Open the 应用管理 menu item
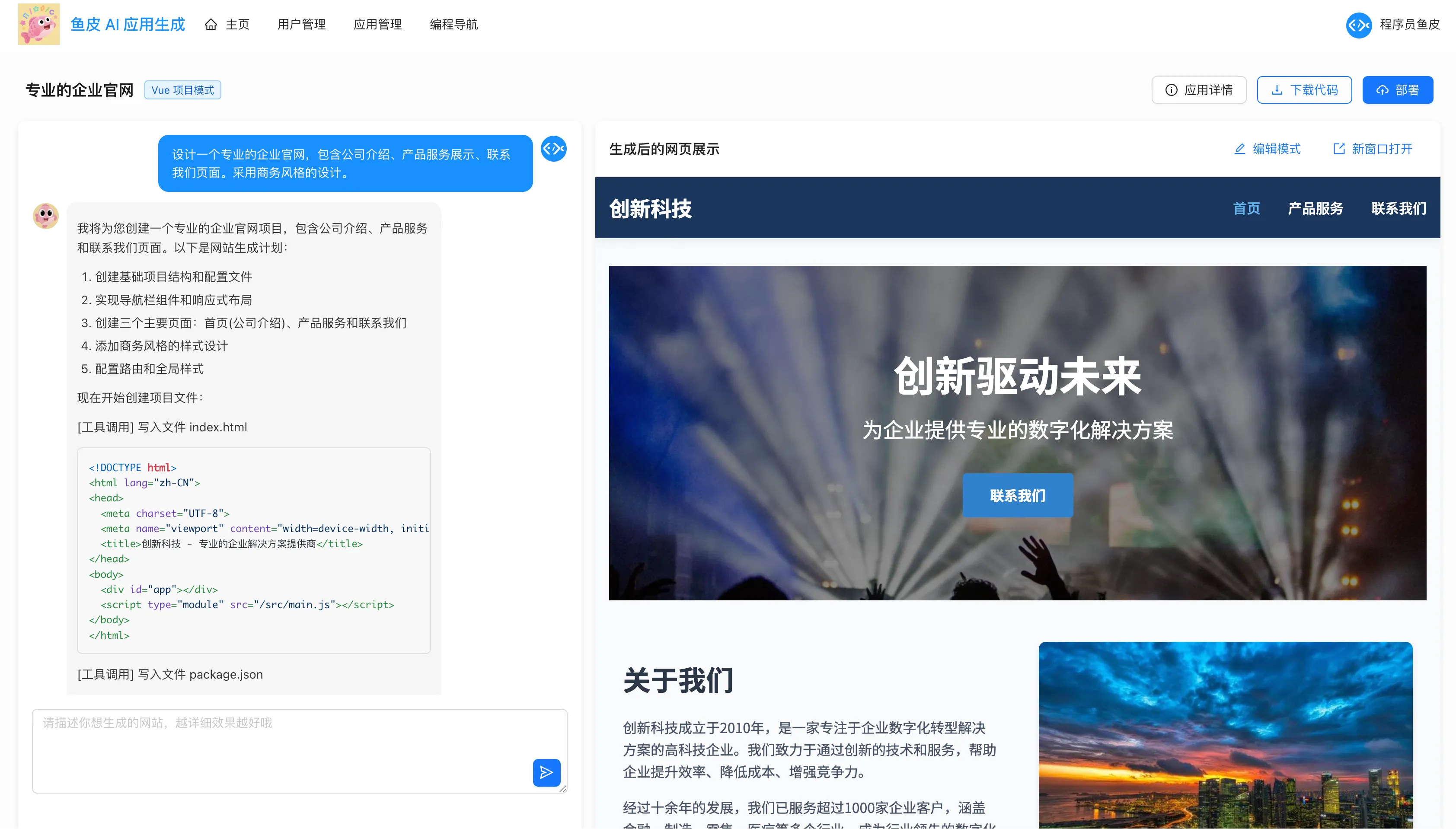This screenshot has height=829, width=1456. pos(377,25)
